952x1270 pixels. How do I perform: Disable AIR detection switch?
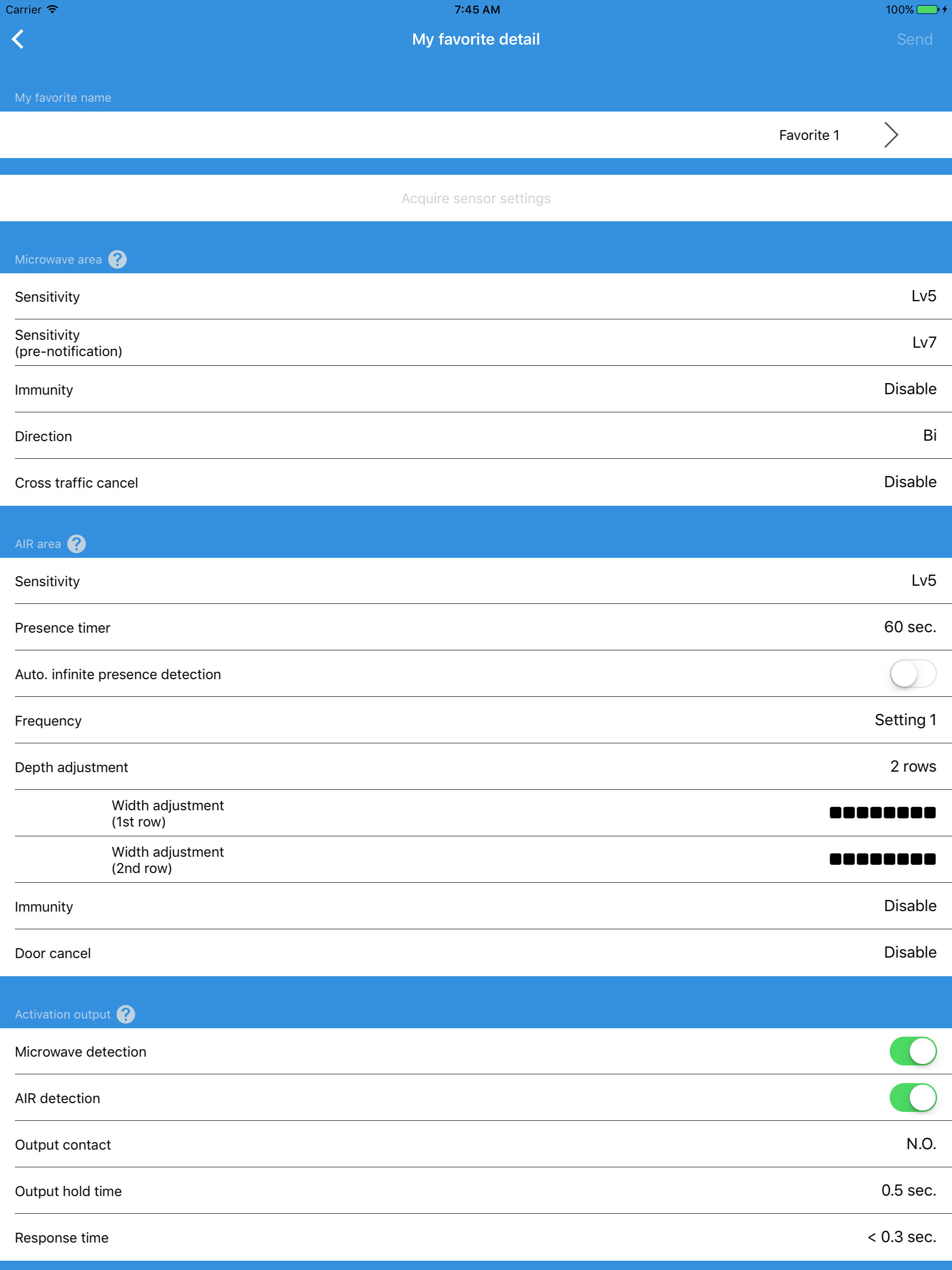tap(913, 1097)
